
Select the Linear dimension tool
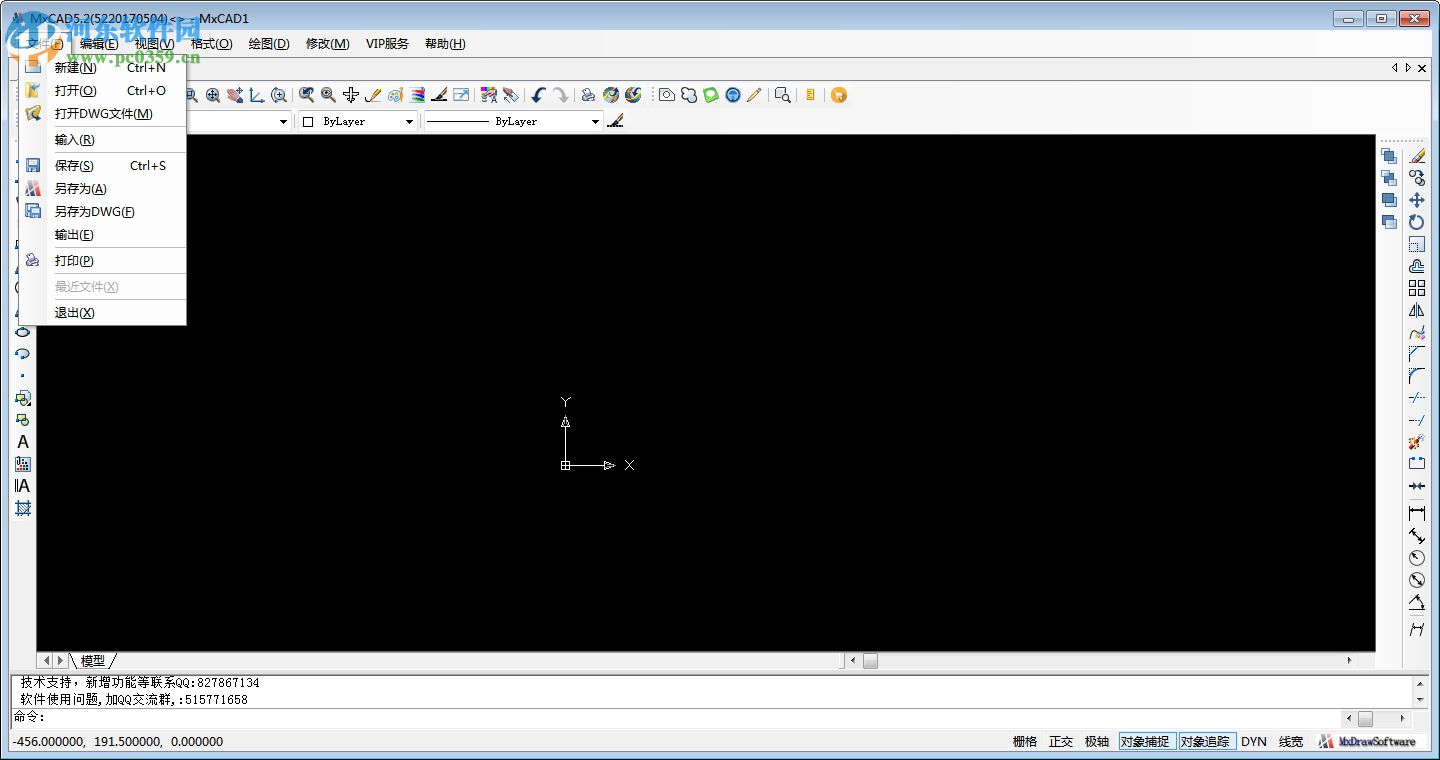point(1417,513)
